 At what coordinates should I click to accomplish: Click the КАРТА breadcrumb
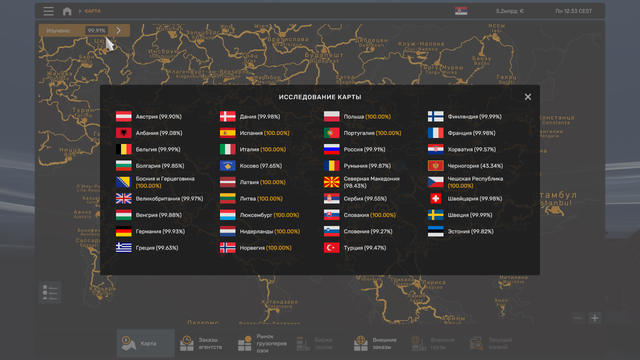[93, 11]
